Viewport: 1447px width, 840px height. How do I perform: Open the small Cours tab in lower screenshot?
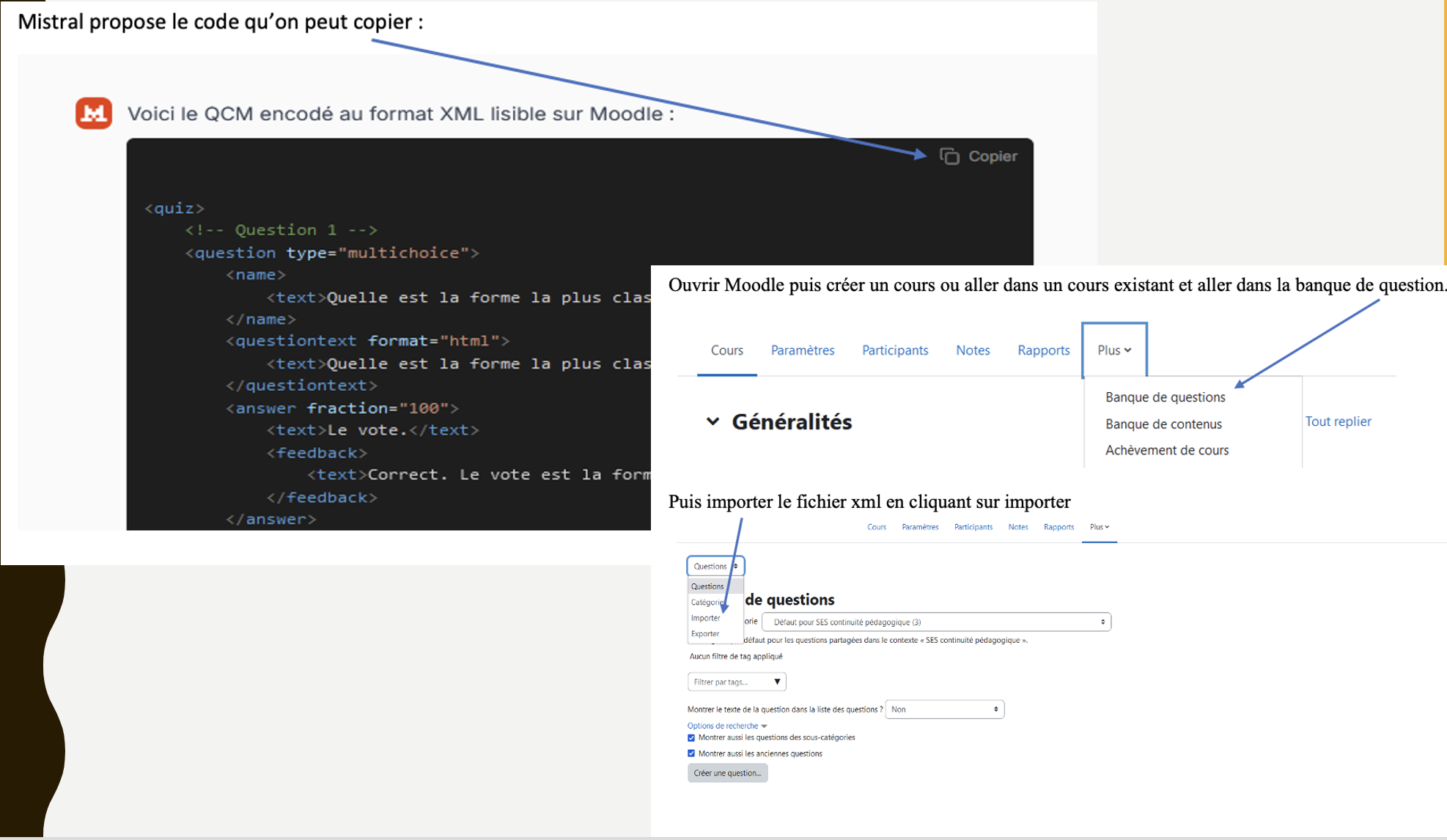point(877,527)
